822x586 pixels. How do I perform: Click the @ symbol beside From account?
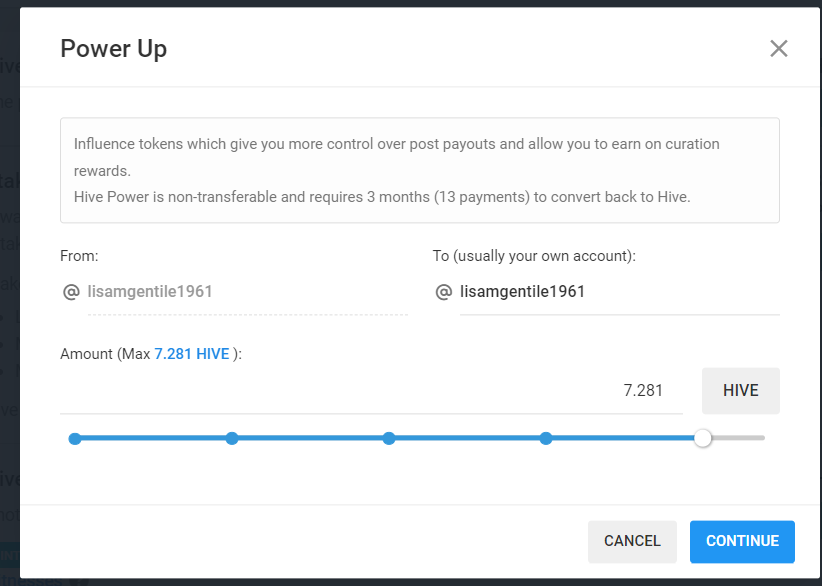tap(71, 292)
